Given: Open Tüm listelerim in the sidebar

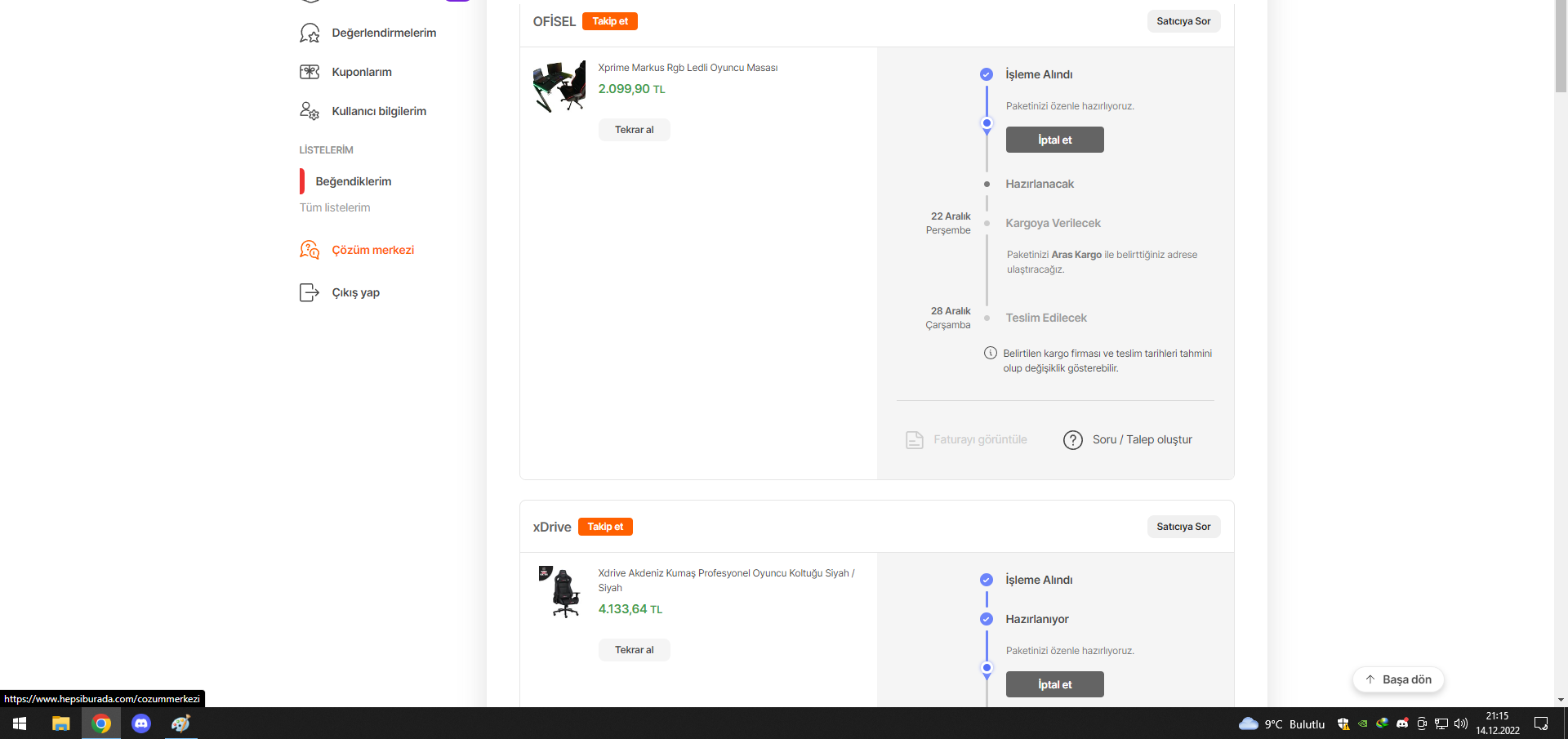Looking at the screenshot, I should pyautogui.click(x=335, y=207).
